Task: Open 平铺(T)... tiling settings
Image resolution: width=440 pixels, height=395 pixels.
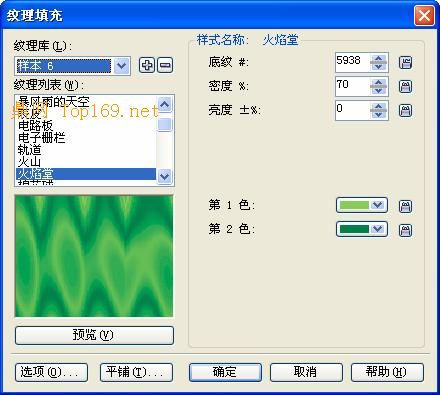Action: pyautogui.click(x=136, y=372)
